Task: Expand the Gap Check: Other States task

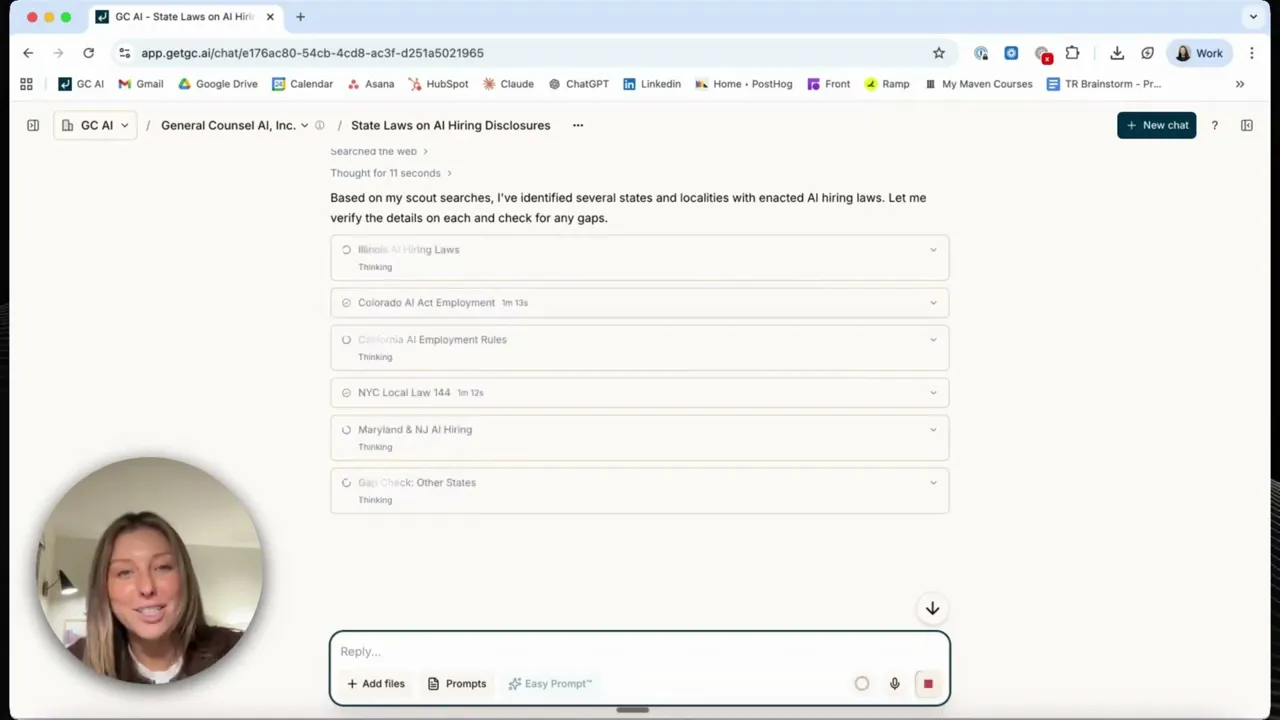Action: 640,491
